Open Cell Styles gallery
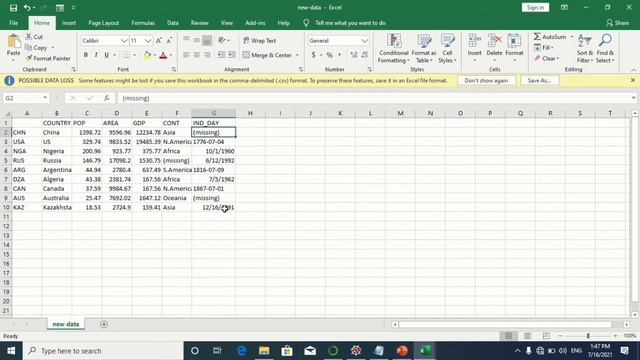Image resolution: width=640 pixels, height=360 pixels. click(x=447, y=49)
